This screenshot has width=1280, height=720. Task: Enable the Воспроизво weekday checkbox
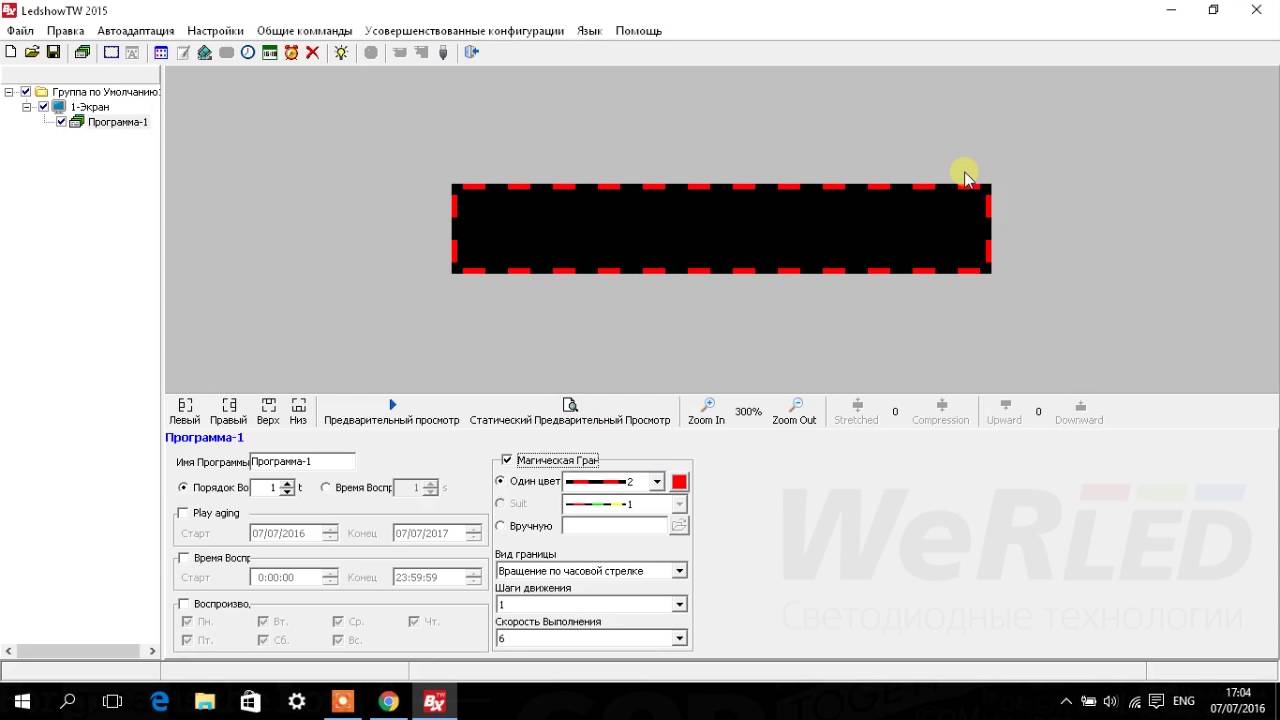pos(183,604)
